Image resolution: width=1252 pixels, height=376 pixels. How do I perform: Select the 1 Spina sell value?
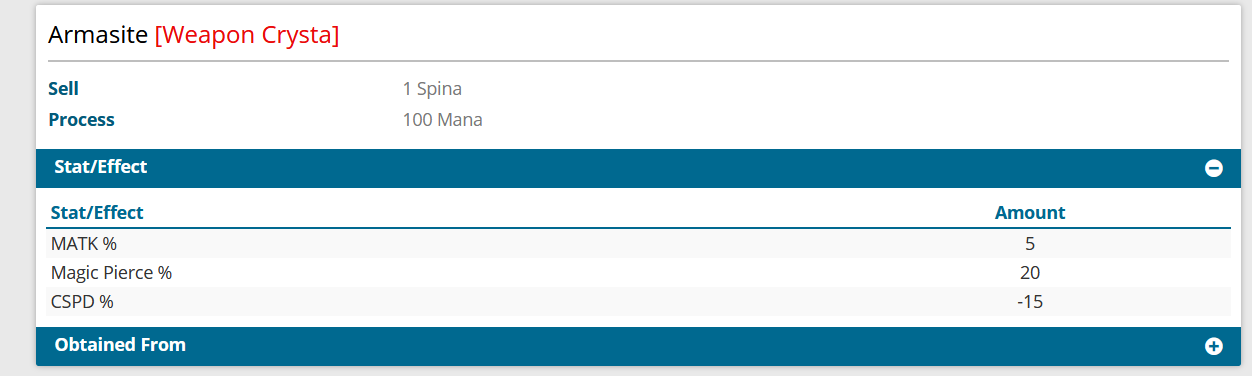(432, 89)
